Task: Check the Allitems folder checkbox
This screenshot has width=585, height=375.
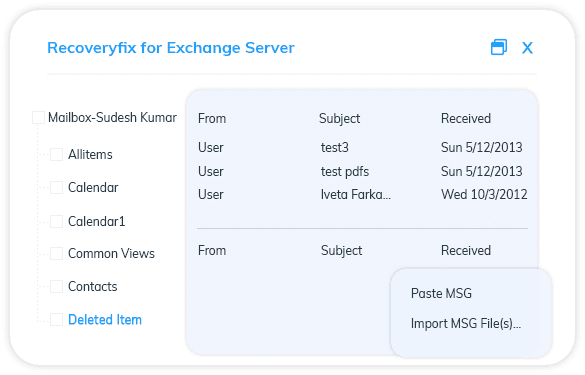Action: [x=56, y=154]
